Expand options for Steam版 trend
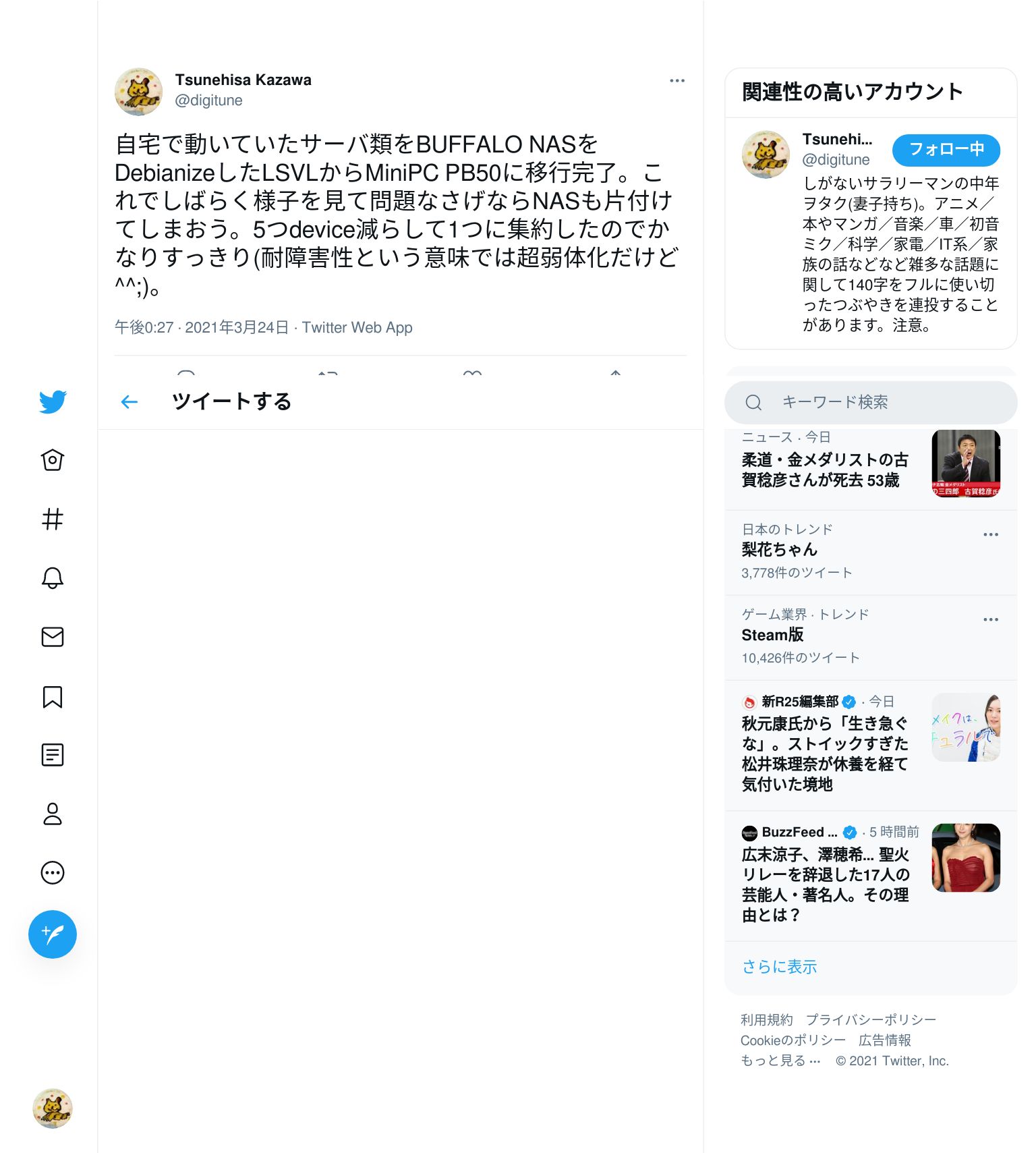The image size is (1036, 1153). coord(991,619)
